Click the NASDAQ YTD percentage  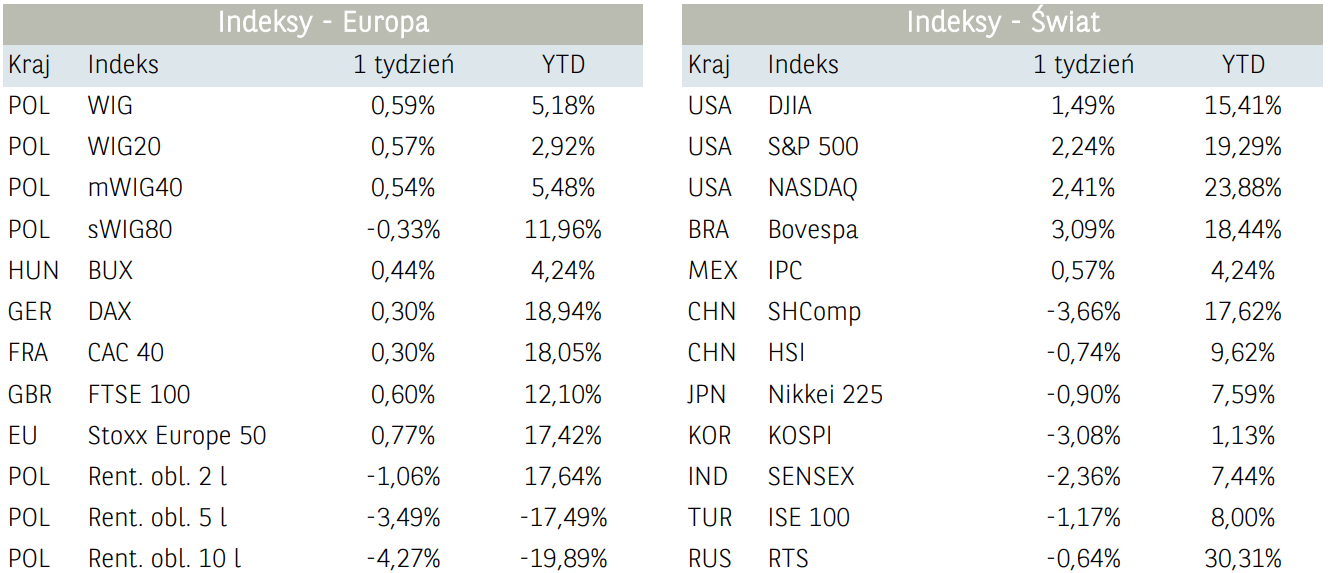(x=1243, y=188)
